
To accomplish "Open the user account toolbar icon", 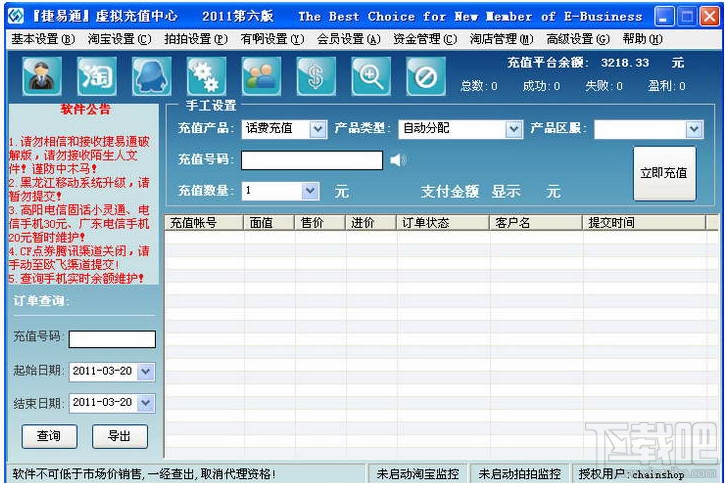I will tap(42, 76).
